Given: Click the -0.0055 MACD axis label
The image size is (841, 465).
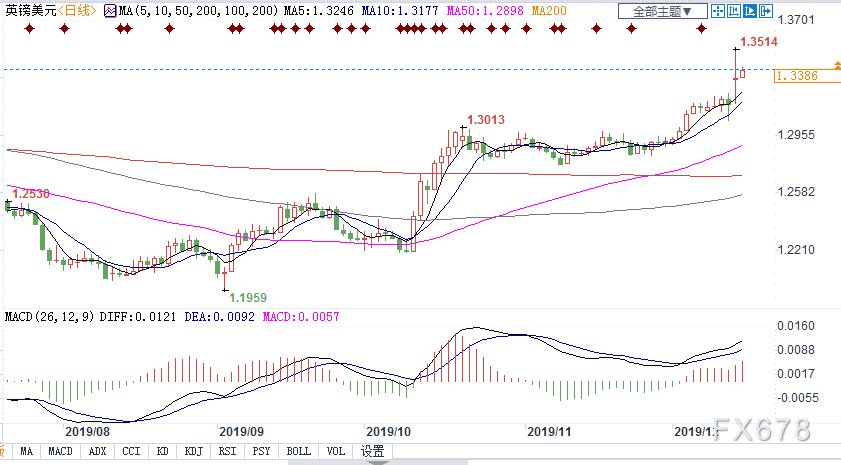Looking at the screenshot, I should pos(798,397).
